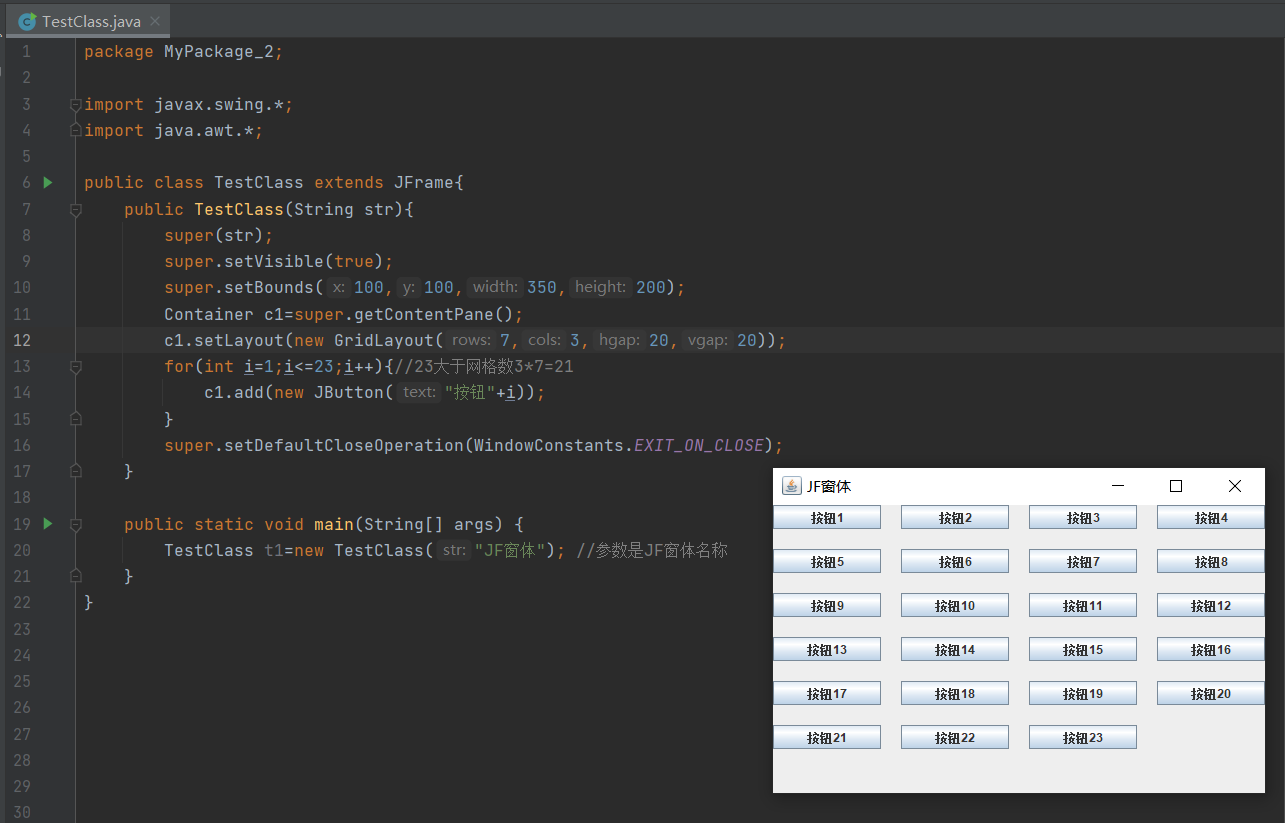Click 按钮5 in the JF窗体 window
Image resolution: width=1285 pixels, height=823 pixels.
coord(827,561)
